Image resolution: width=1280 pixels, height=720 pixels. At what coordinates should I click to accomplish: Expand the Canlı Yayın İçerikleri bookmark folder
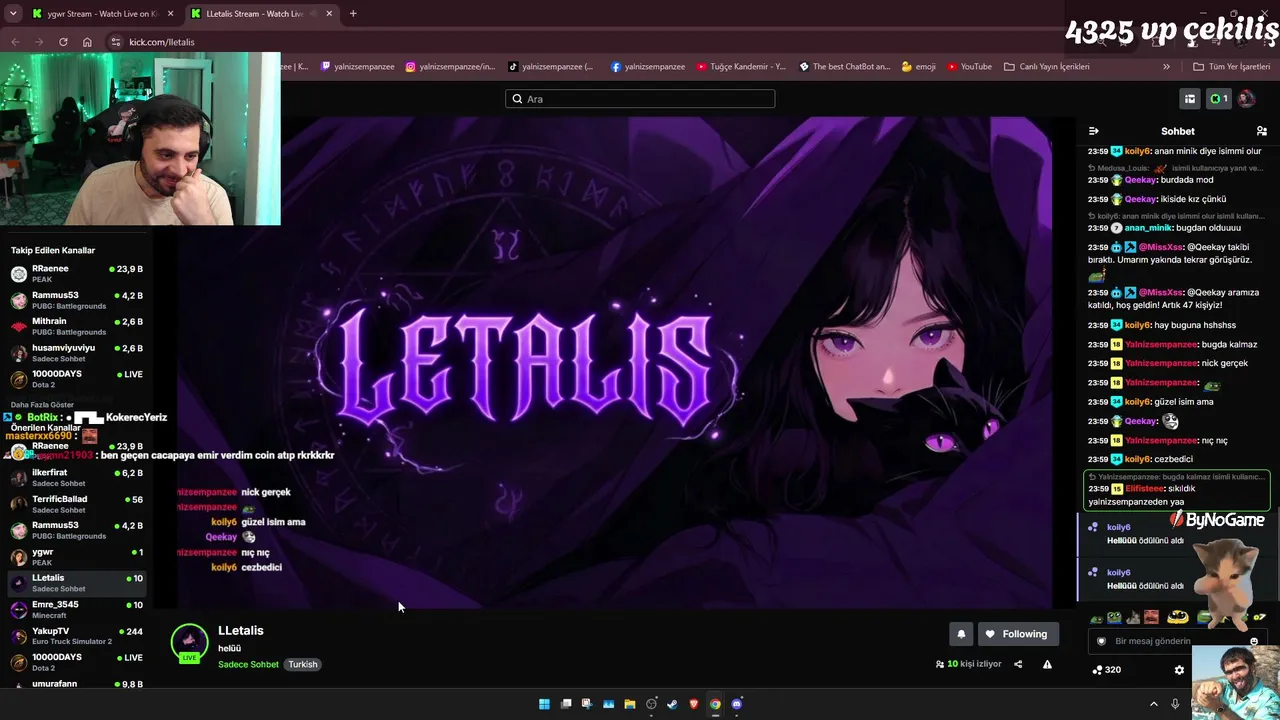click(x=1046, y=67)
